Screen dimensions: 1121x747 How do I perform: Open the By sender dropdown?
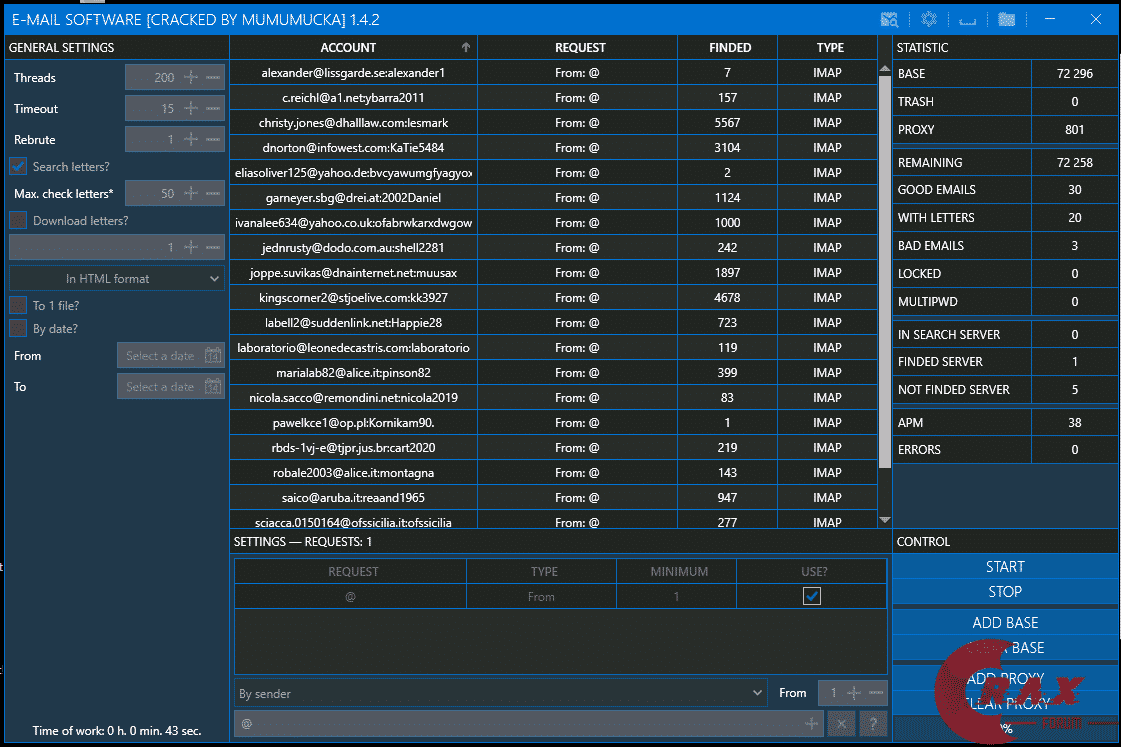click(501, 692)
